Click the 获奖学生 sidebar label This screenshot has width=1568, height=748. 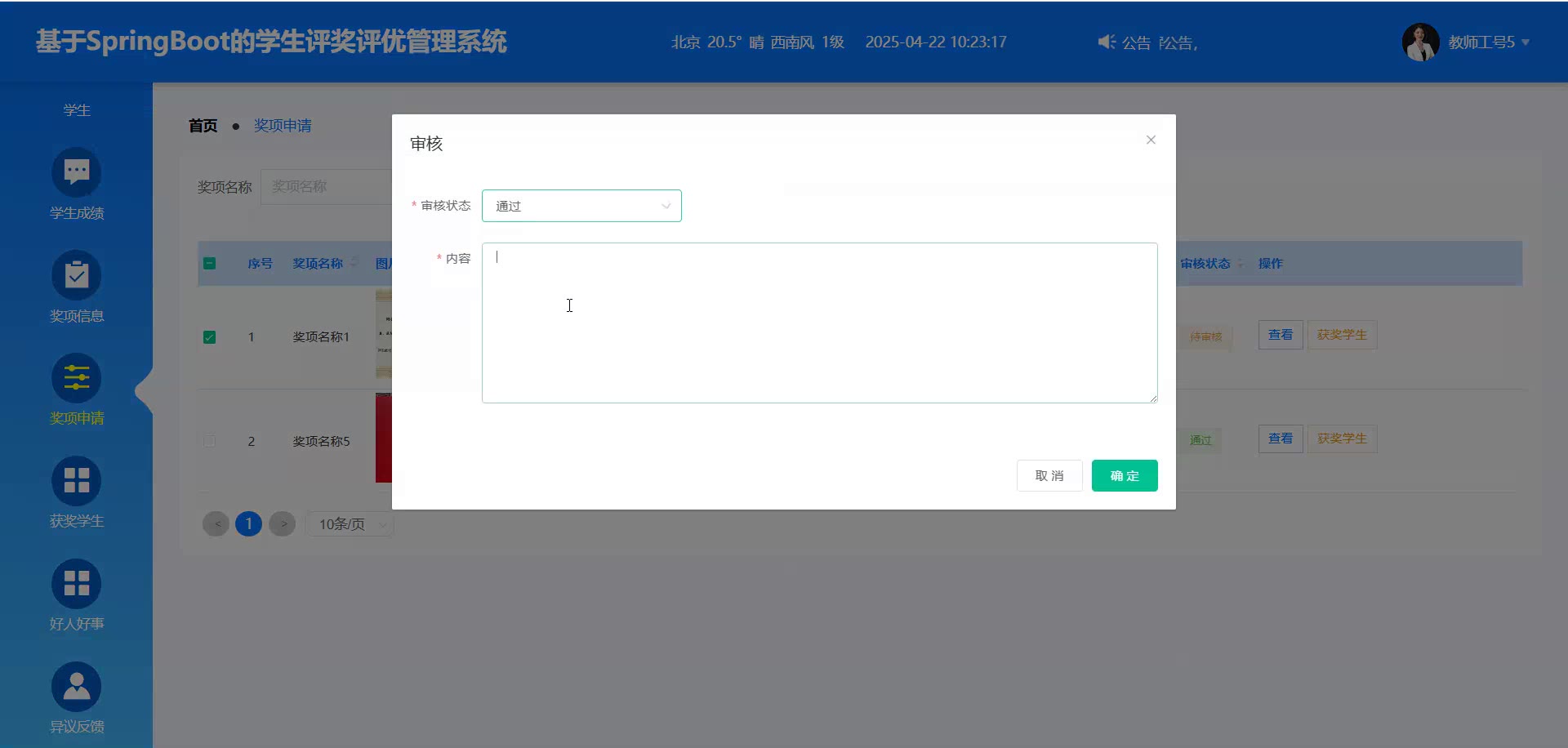tap(77, 521)
